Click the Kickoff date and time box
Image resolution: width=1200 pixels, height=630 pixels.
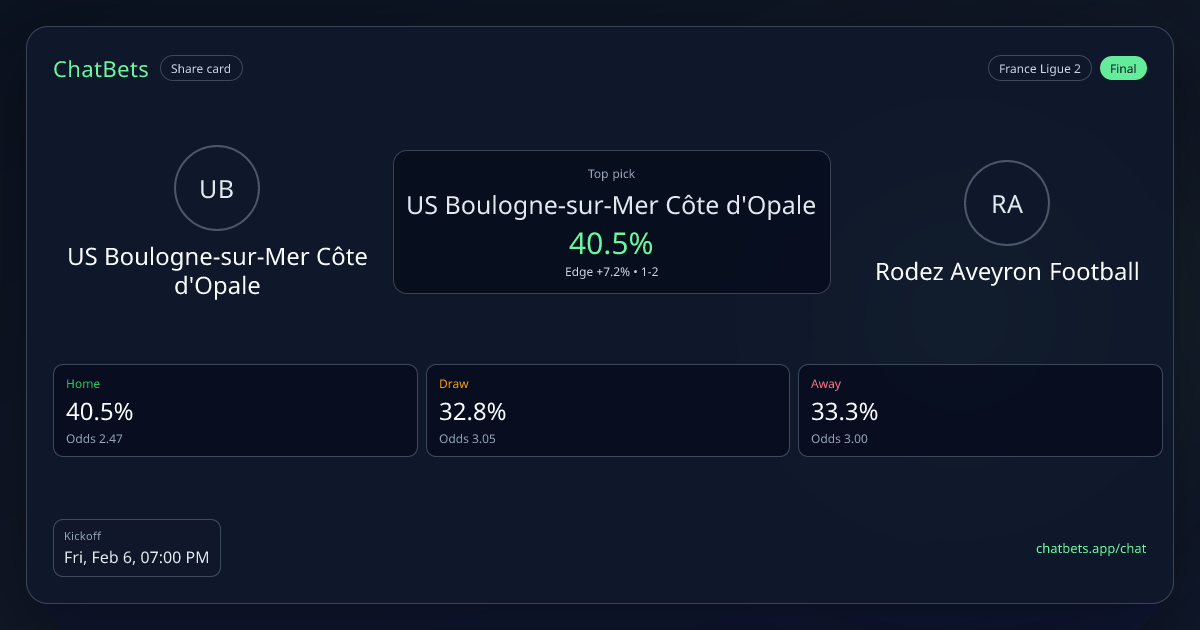point(137,548)
